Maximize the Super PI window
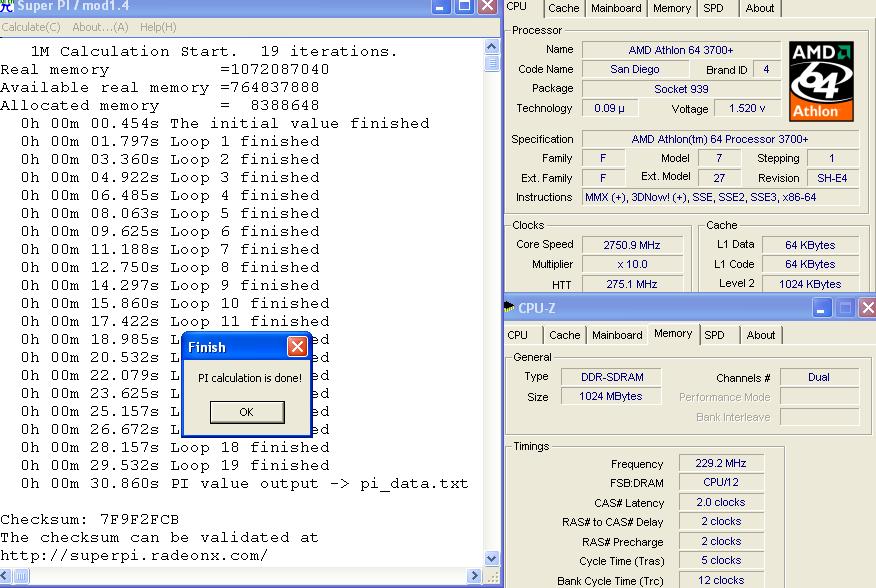This screenshot has width=876, height=588. [464, 6]
